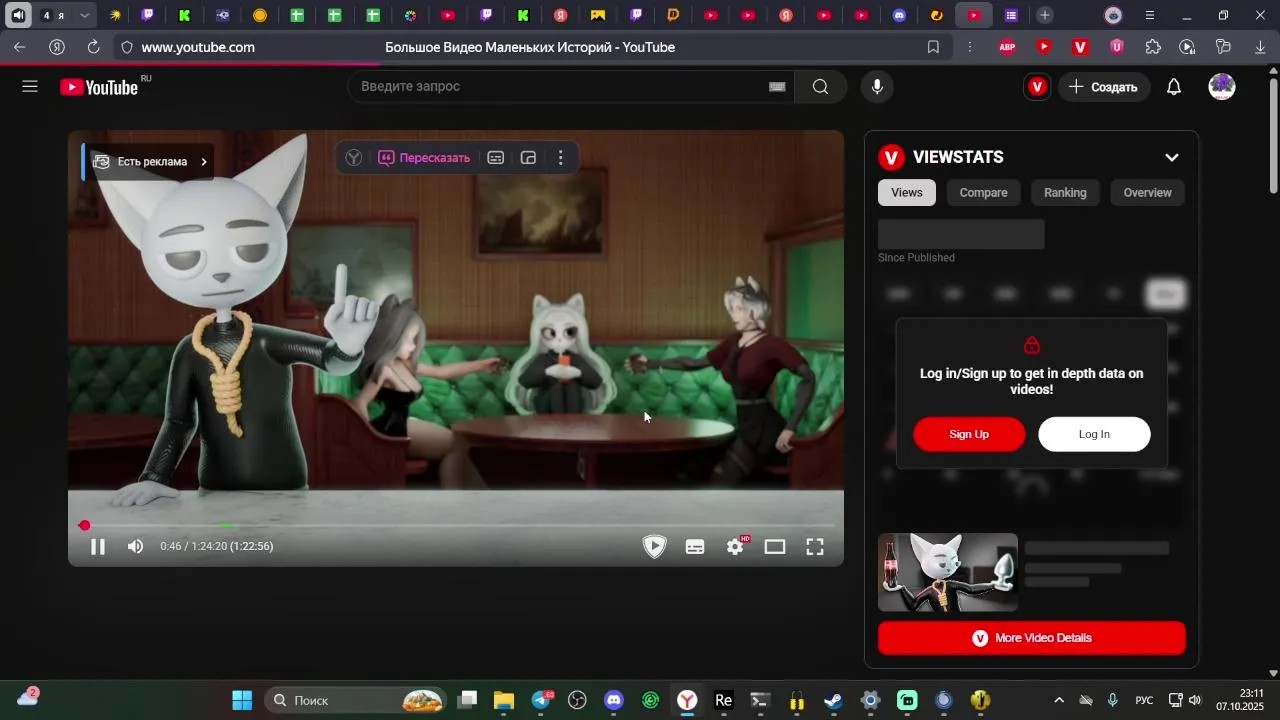Image resolution: width=1280 pixels, height=720 pixels.
Task: Show hidden tray icons chevron
Action: click(x=1059, y=700)
